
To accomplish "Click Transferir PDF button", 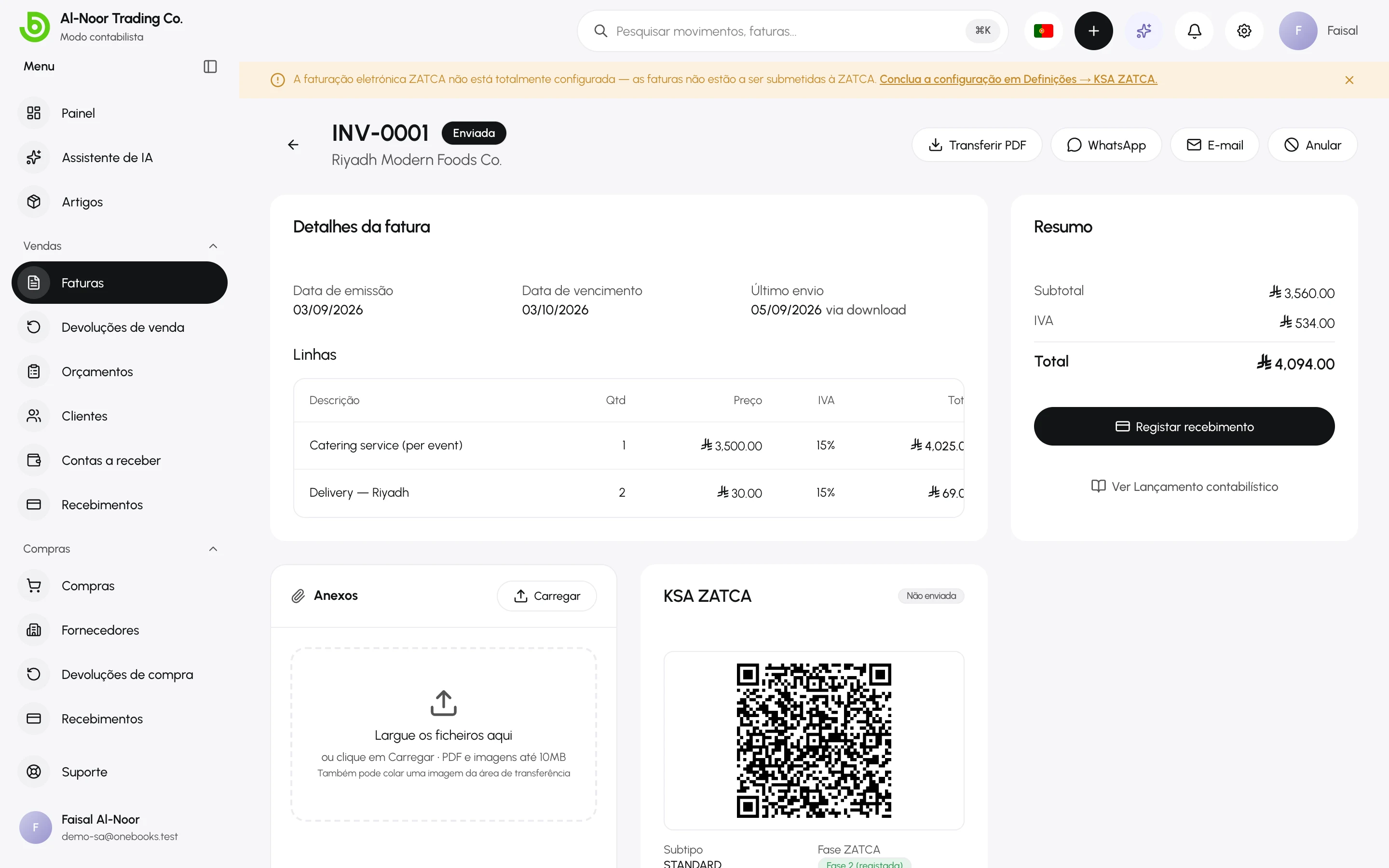I will (977, 145).
